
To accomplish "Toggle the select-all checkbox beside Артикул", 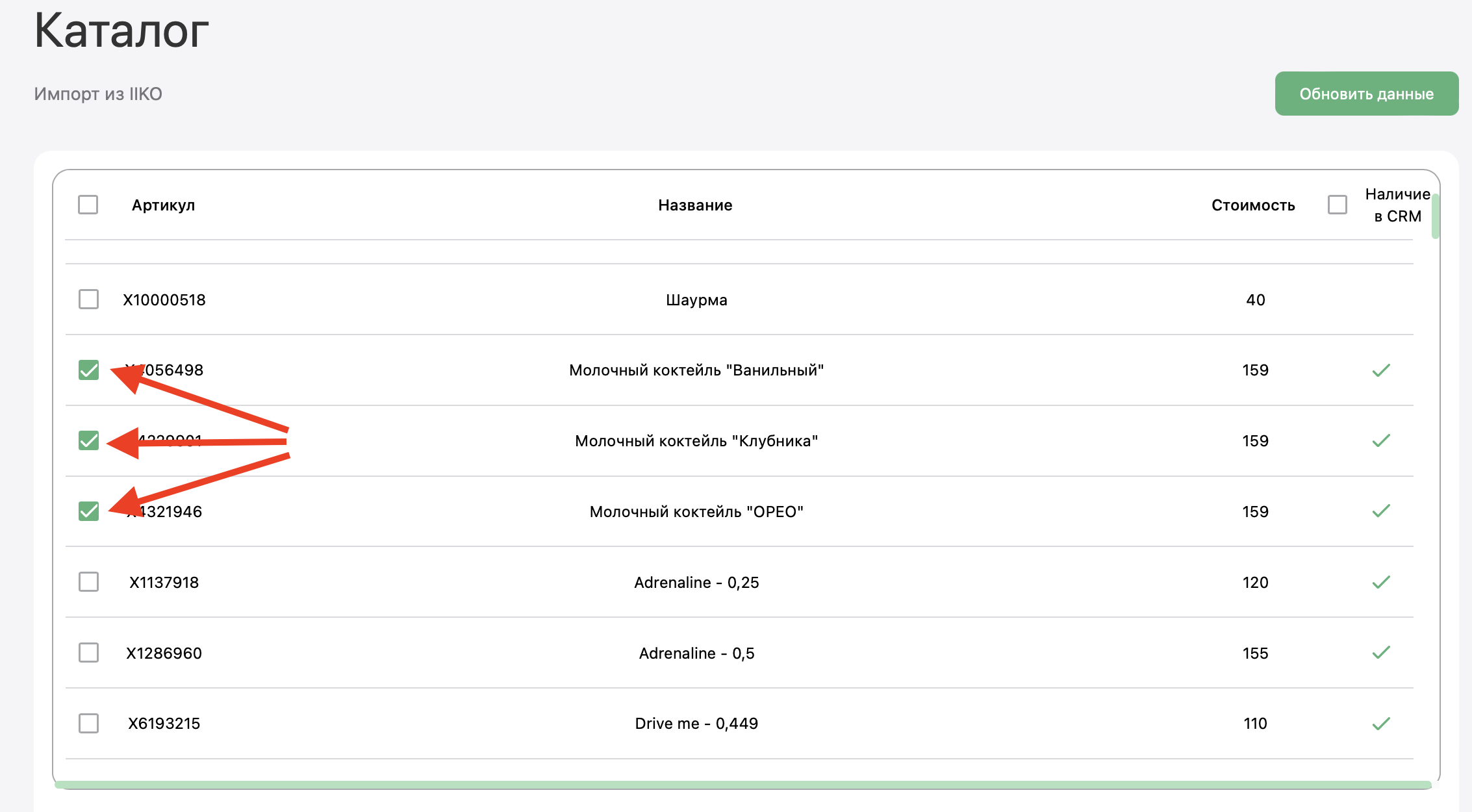I will coord(88,205).
